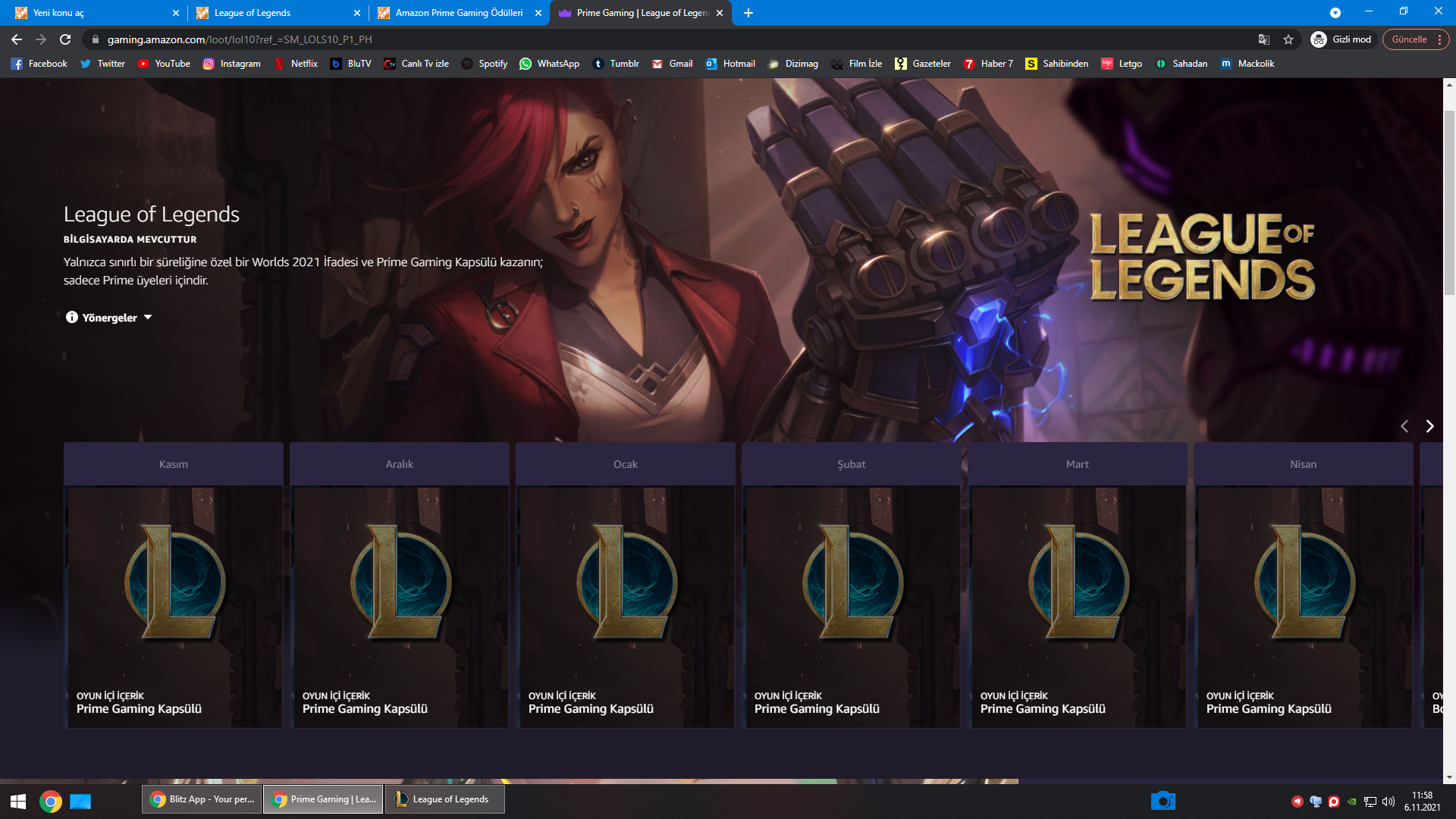Open Chrome menu with three dots
Screen dimensions: 1456x819
point(1439,39)
